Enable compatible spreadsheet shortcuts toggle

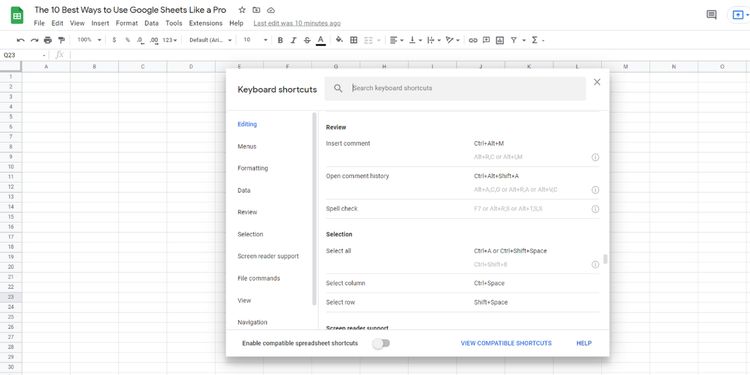tap(382, 343)
